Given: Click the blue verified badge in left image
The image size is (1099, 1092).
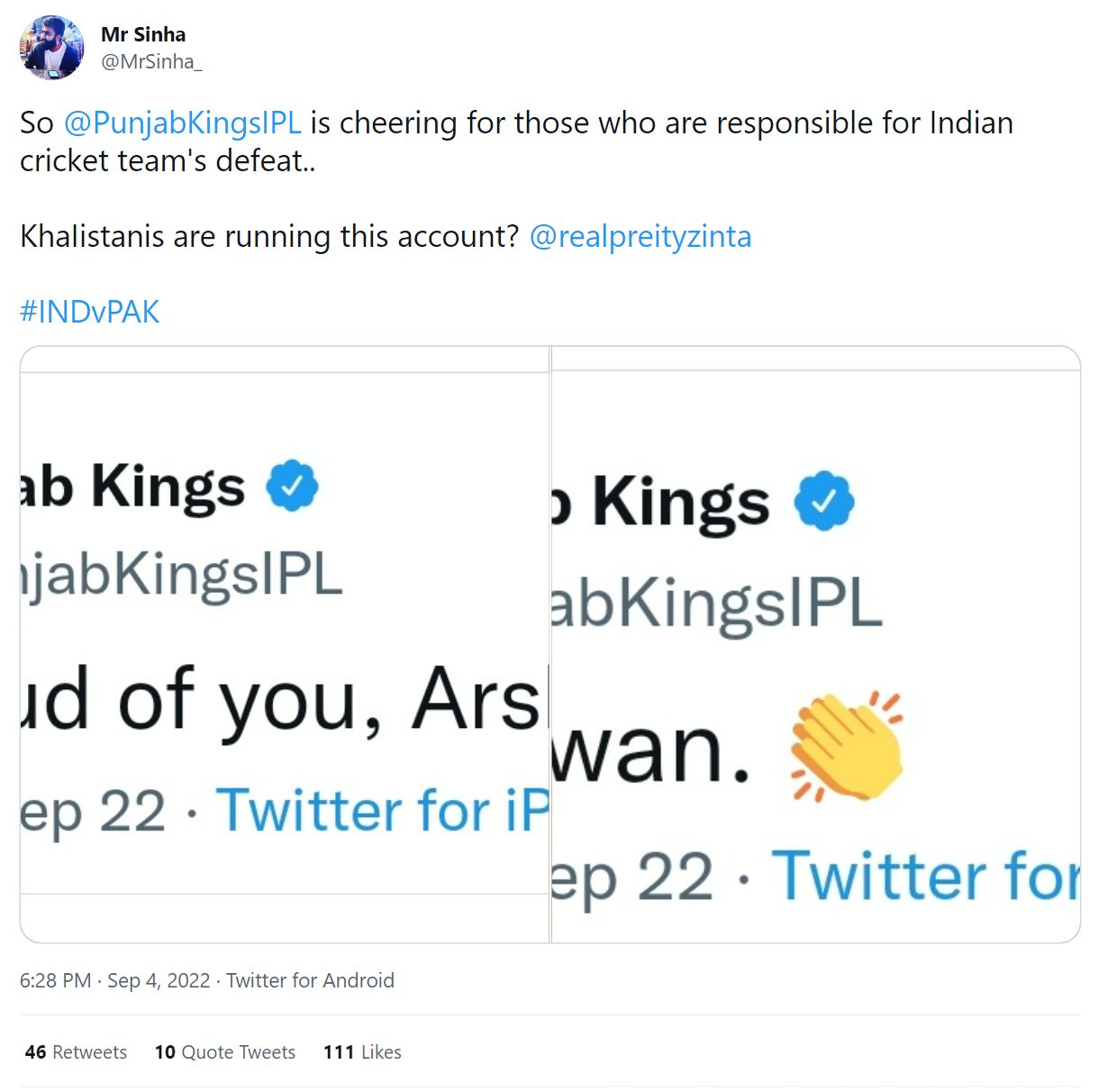Looking at the screenshot, I should (x=292, y=486).
